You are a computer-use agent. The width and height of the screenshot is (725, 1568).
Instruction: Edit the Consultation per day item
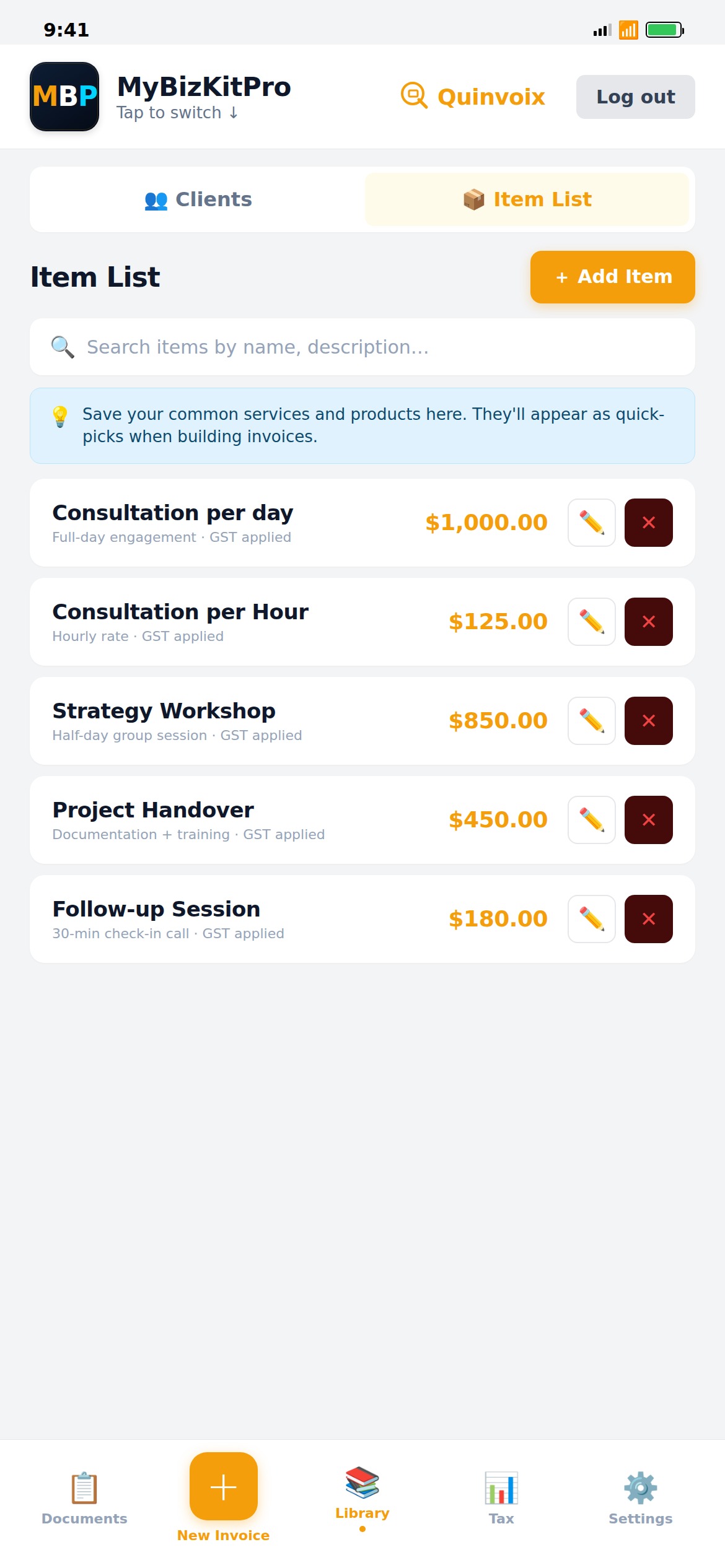pyautogui.click(x=591, y=523)
